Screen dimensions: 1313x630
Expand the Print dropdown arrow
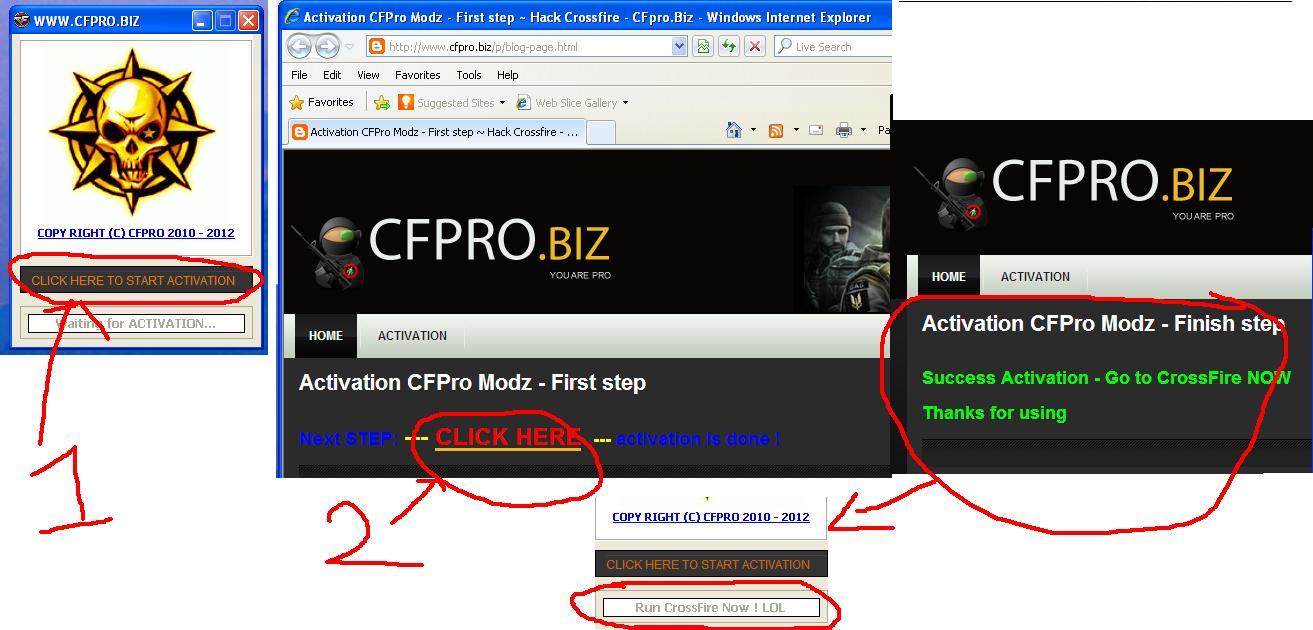(x=863, y=130)
